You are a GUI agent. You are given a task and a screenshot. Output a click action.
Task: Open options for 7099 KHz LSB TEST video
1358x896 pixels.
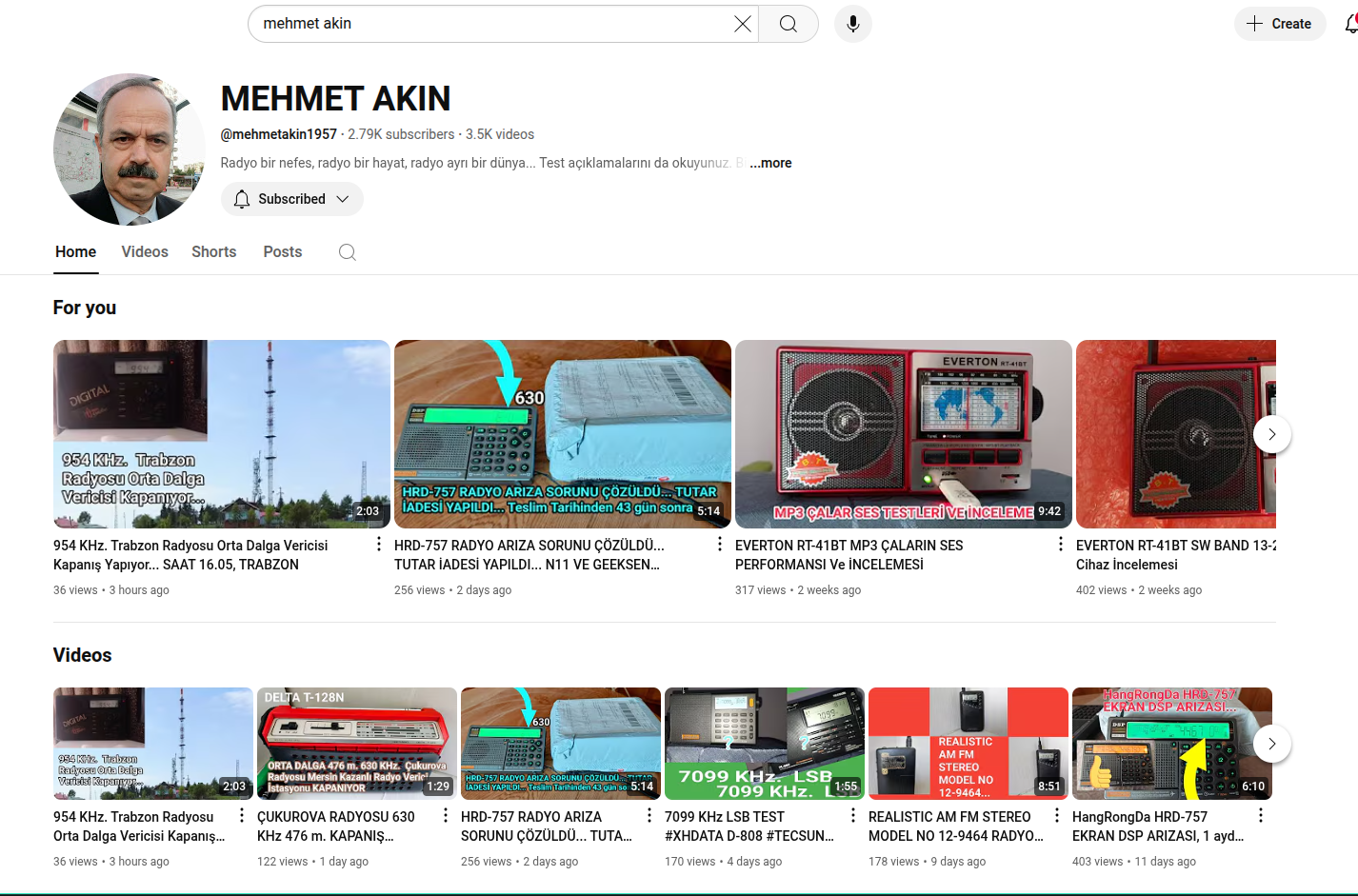[x=853, y=815]
